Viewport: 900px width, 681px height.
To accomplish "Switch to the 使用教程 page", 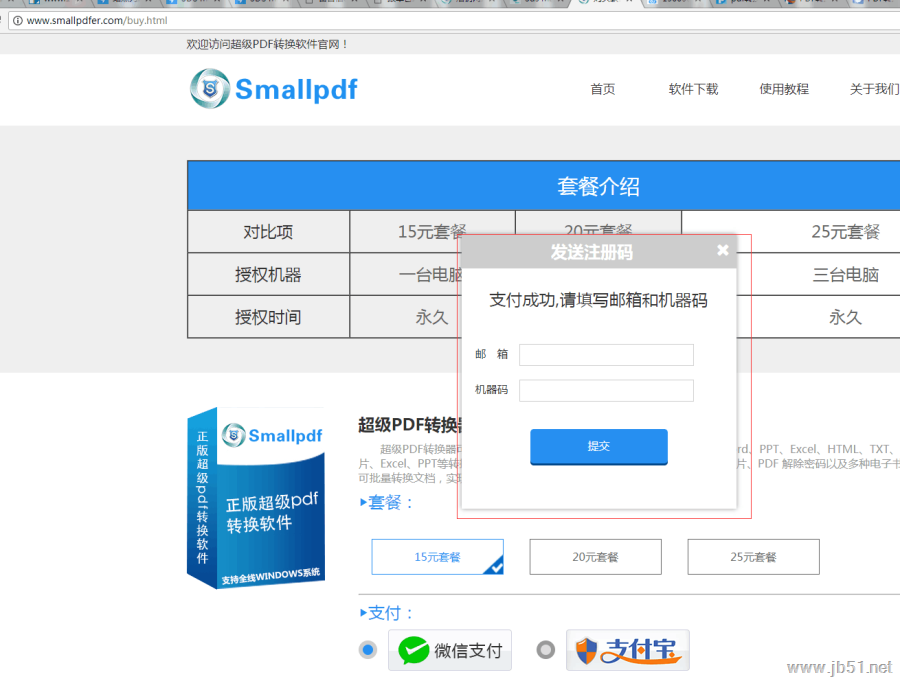I will point(787,89).
